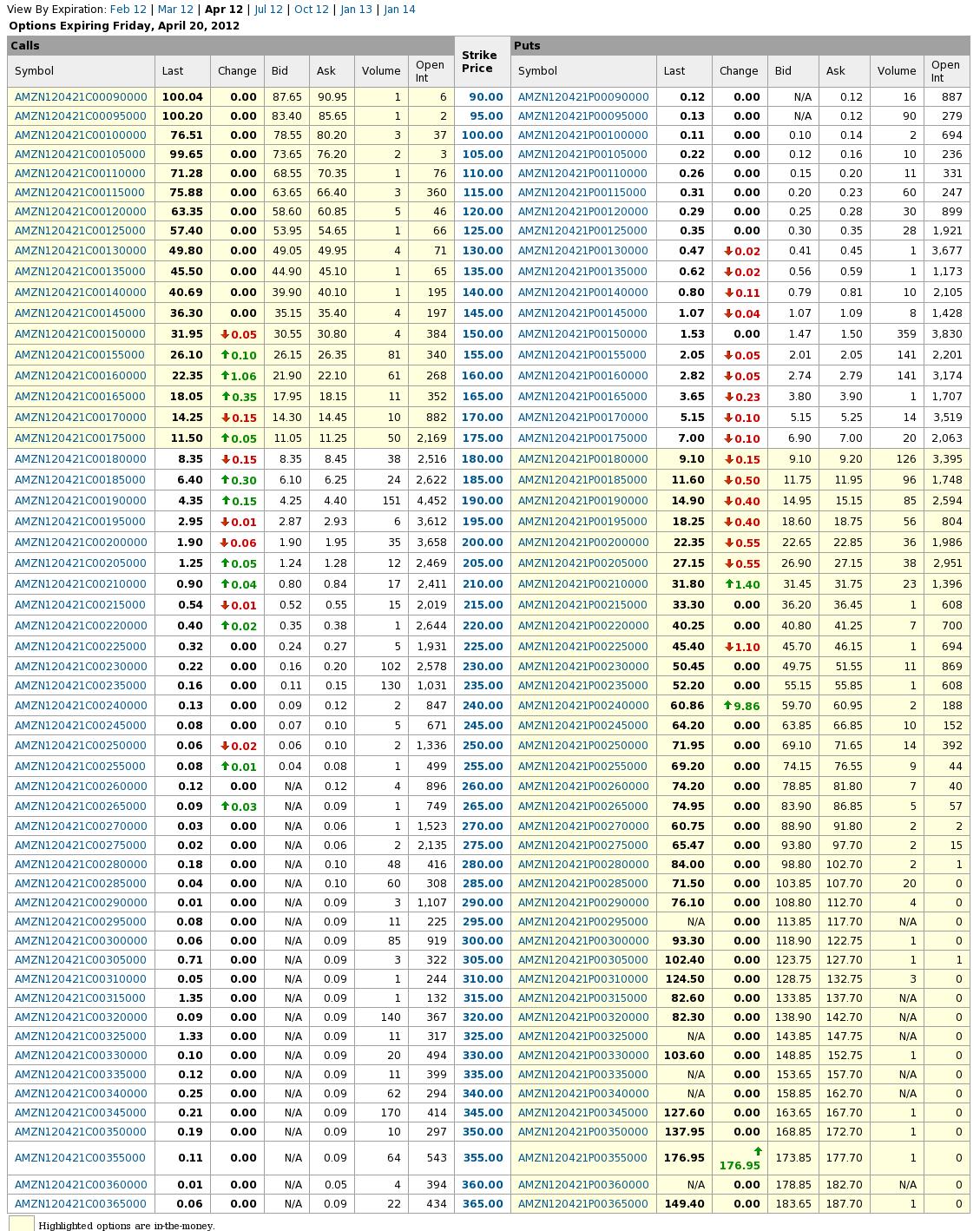Click the Calls Open Int column header
The image size is (980, 1231).
tap(431, 71)
